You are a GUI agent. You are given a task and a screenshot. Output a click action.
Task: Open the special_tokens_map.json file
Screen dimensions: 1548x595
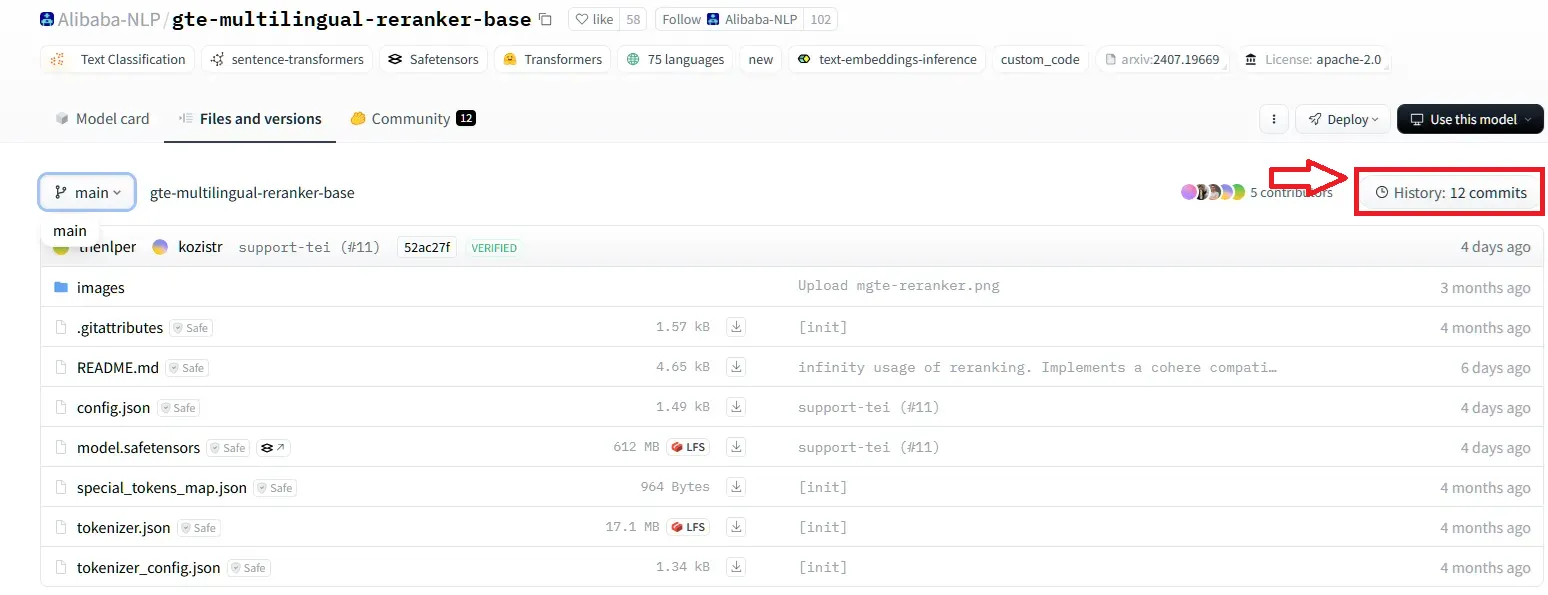(x=162, y=487)
